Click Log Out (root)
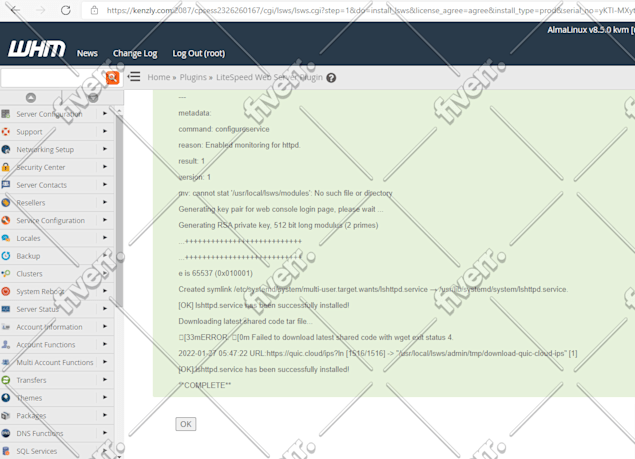Screen dimensions: 635x459 pos(198,53)
